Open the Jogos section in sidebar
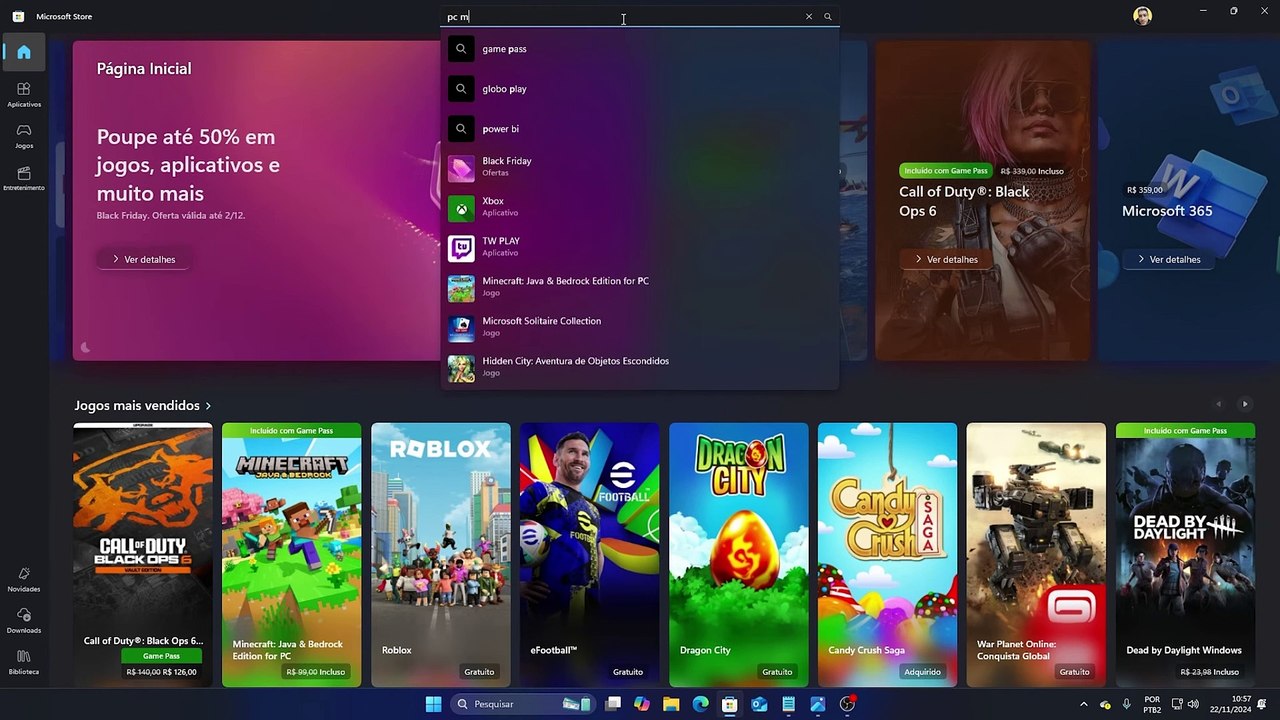The width and height of the screenshot is (1280, 720). pos(24,136)
